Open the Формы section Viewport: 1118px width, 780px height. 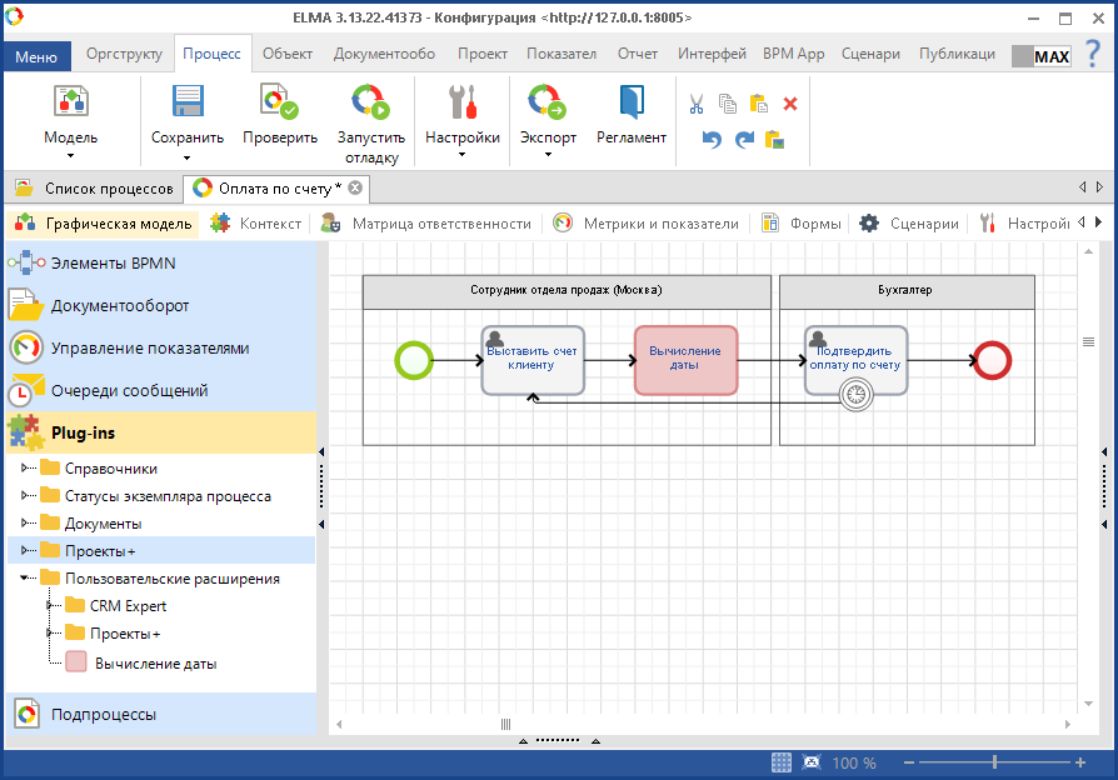point(801,223)
